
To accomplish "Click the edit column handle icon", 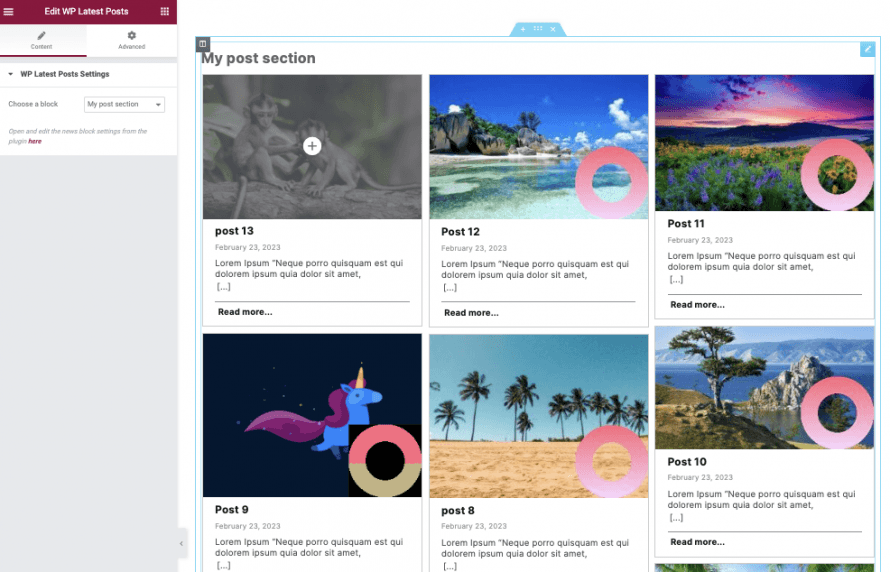I will tap(203, 44).
